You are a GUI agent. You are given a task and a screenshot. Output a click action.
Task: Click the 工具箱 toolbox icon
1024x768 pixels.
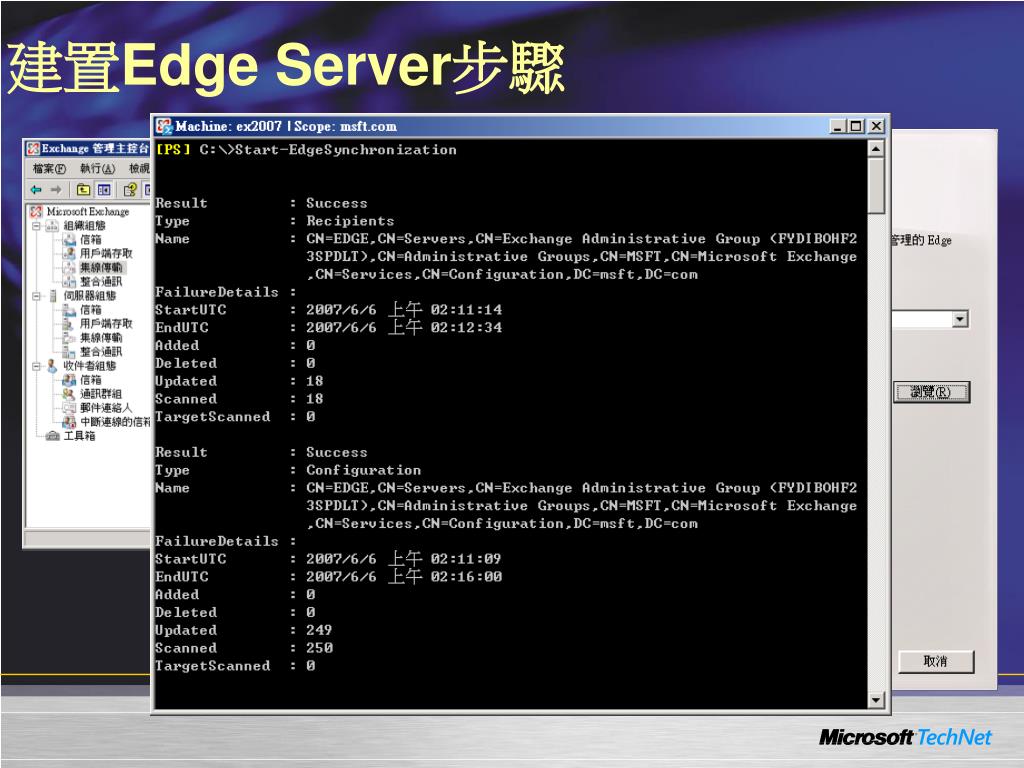click(53, 436)
